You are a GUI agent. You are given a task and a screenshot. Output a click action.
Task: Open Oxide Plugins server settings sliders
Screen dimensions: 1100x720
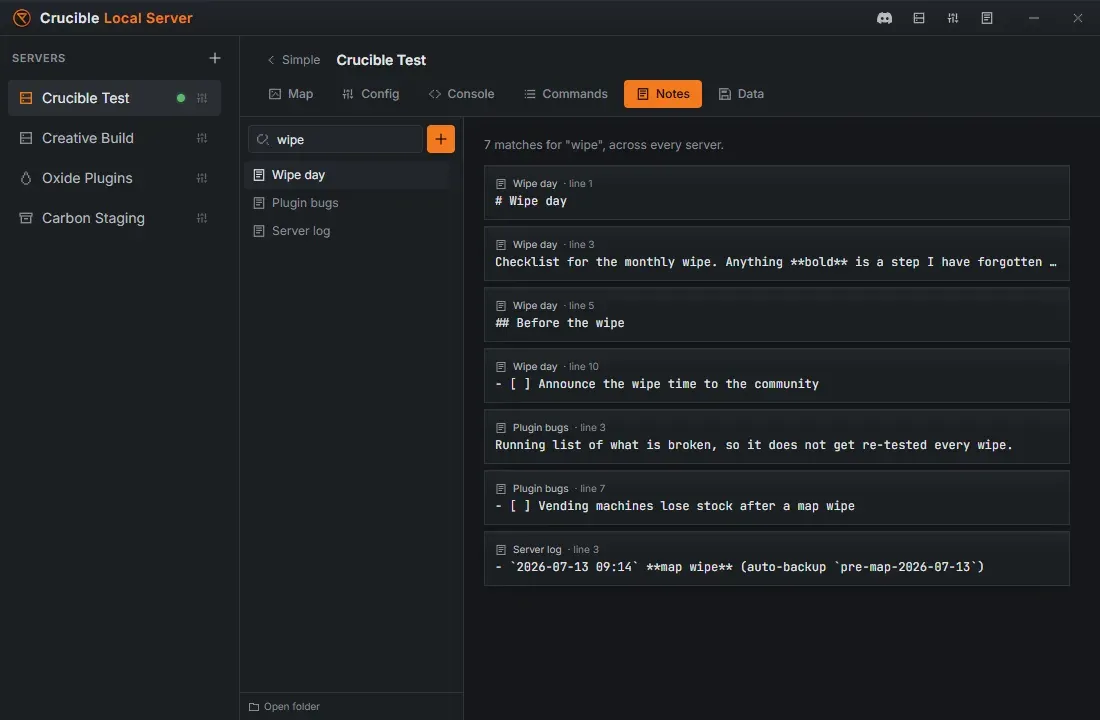click(202, 178)
